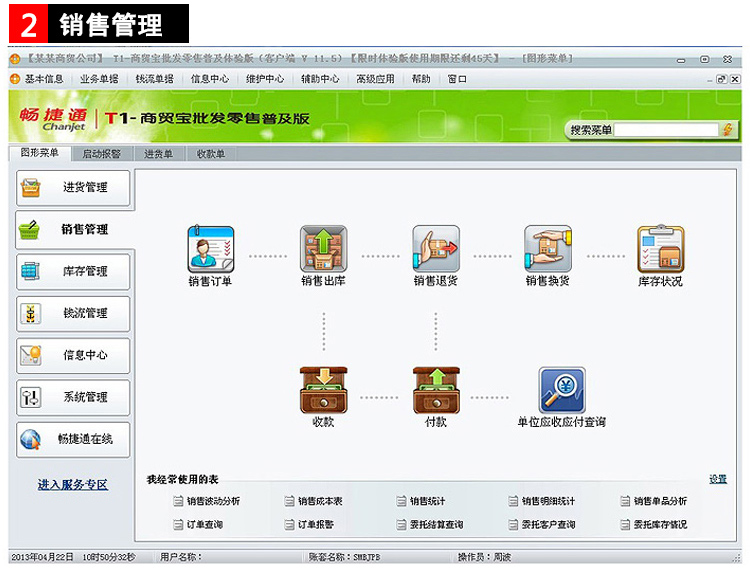Click the 设置 link for frequent reports
The image size is (750, 570).
pos(718,479)
